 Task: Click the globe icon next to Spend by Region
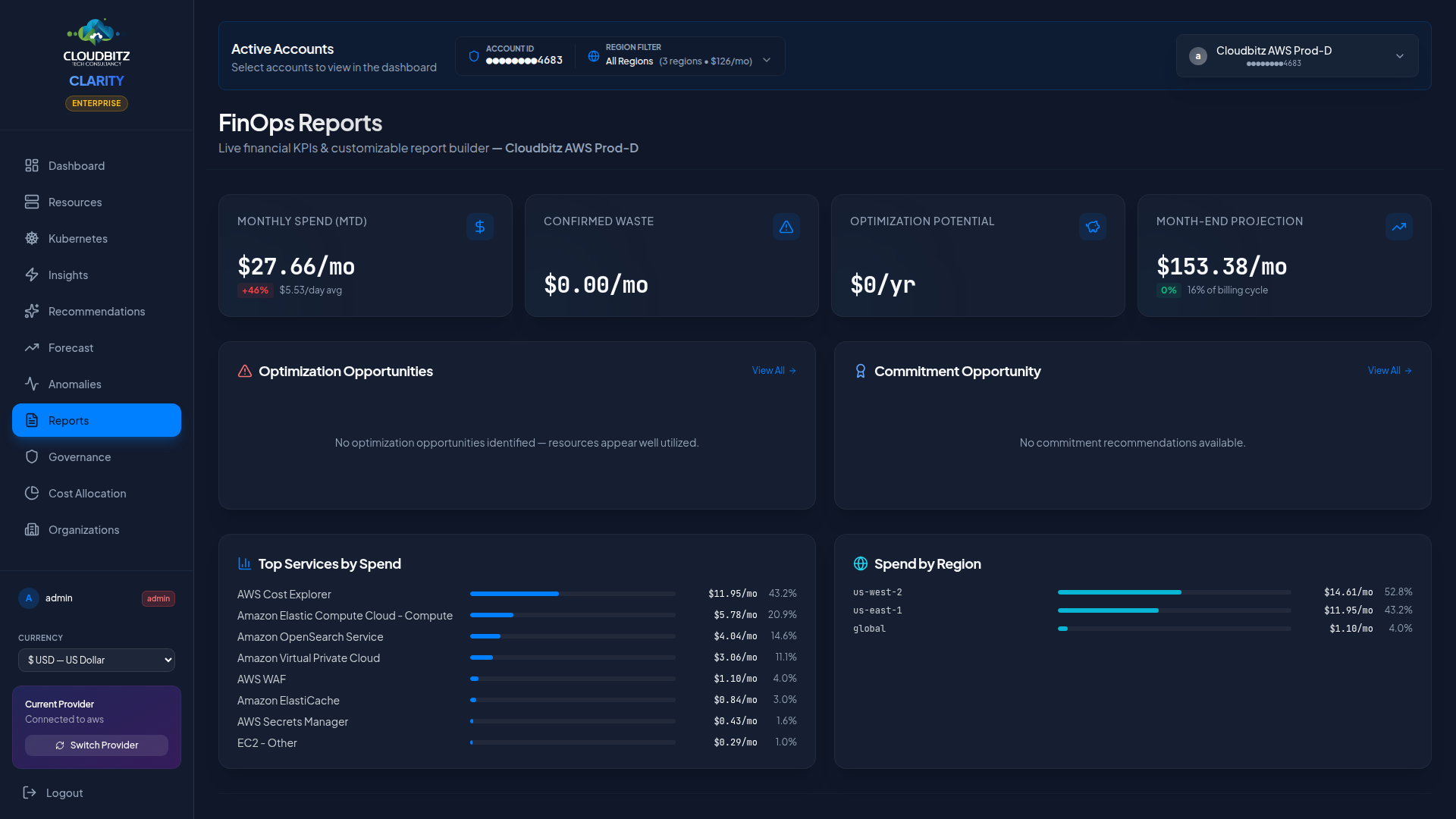pyautogui.click(x=860, y=563)
